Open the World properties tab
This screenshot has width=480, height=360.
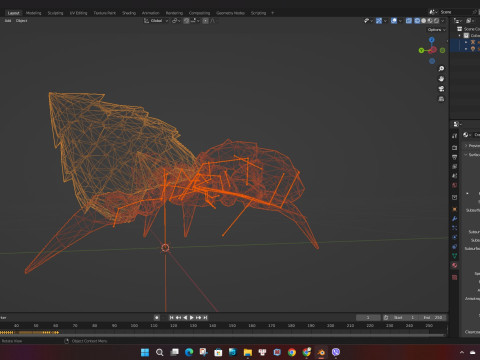point(455,185)
